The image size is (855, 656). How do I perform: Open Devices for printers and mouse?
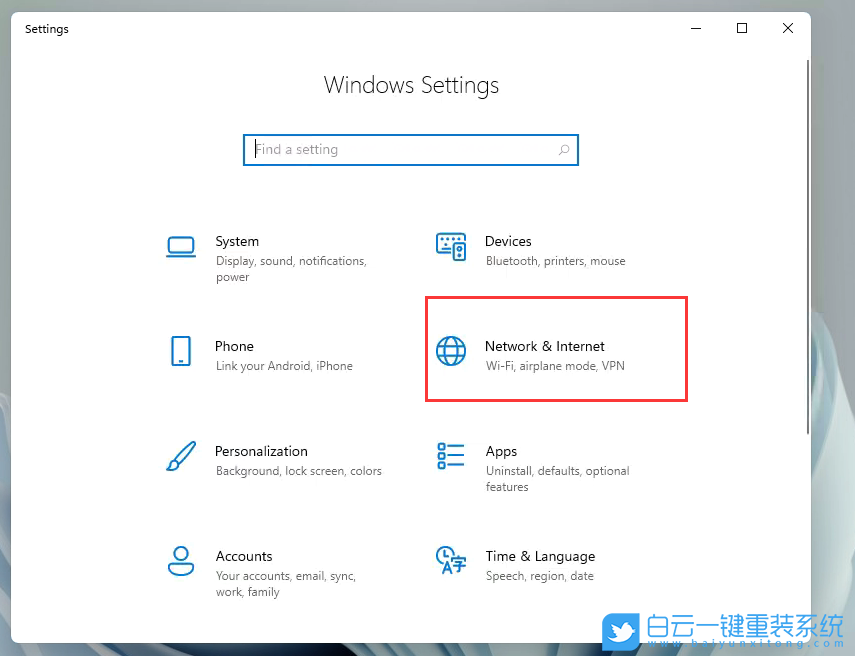pos(508,241)
